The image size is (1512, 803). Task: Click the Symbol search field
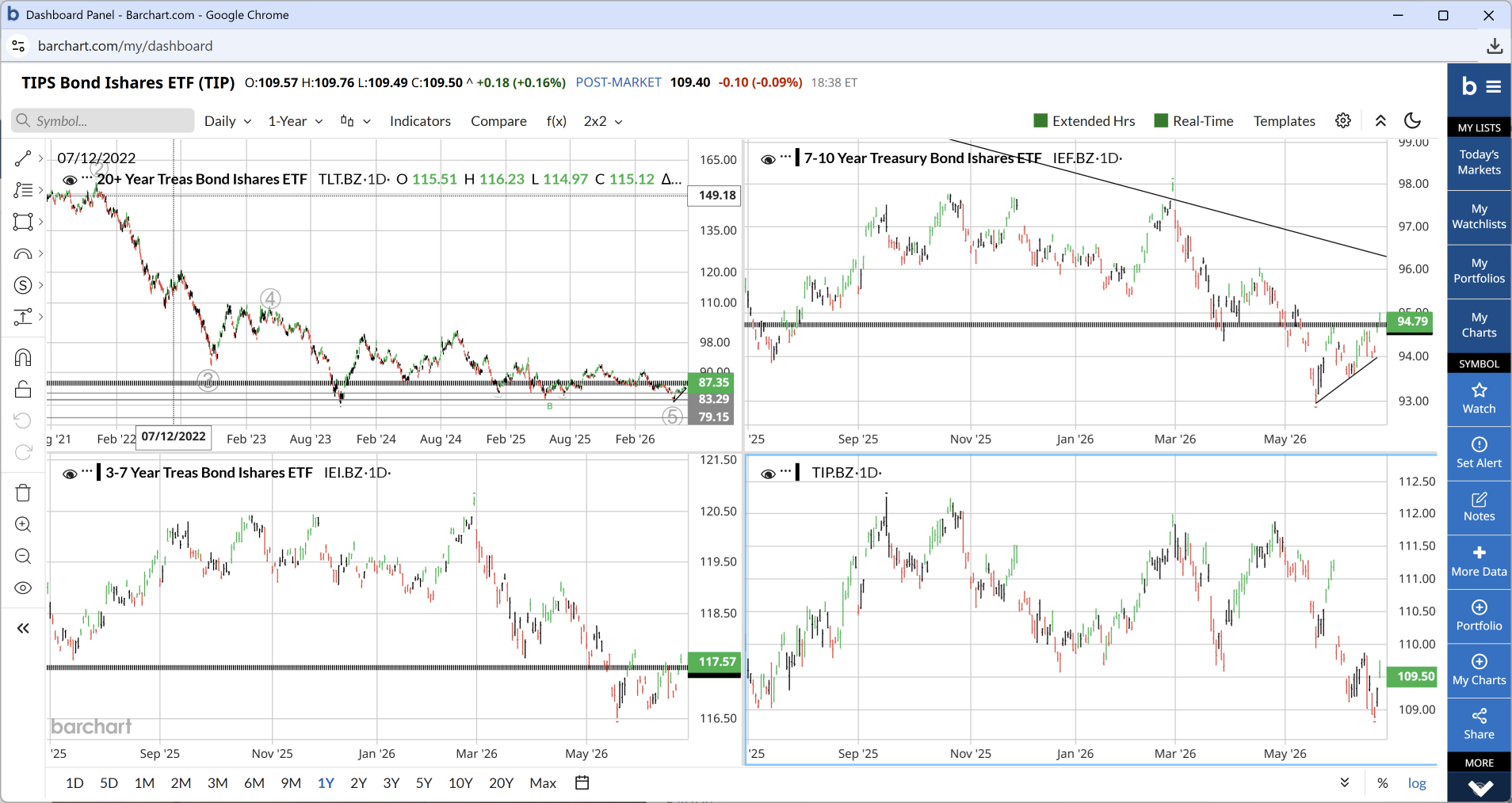coord(103,121)
